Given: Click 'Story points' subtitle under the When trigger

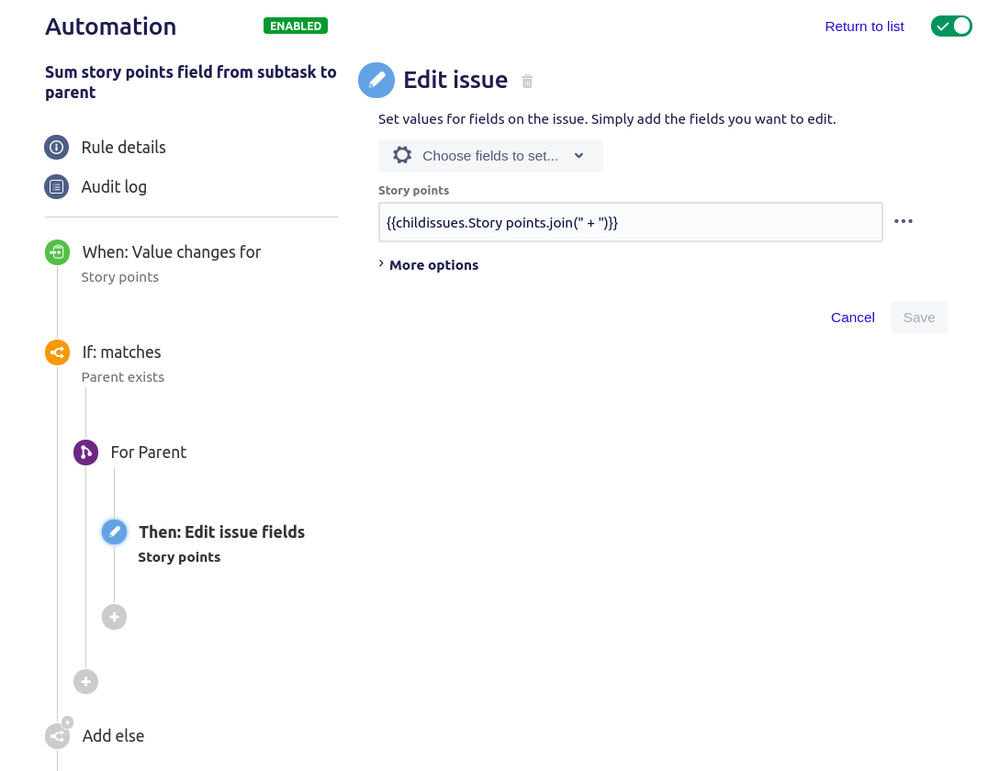Looking at the screenshot, I should 120,277.
